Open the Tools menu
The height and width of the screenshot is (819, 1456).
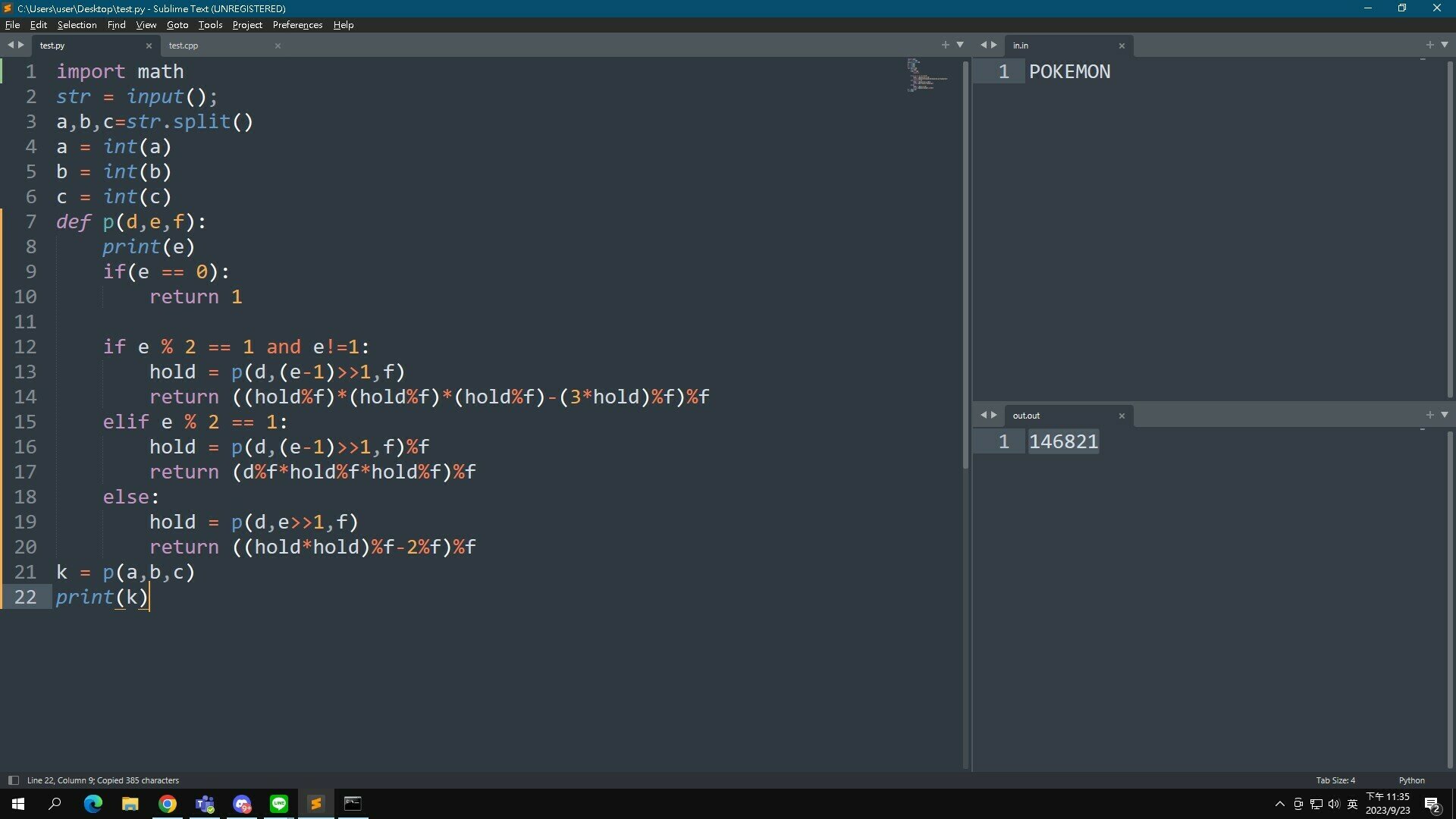pyautogui.click(x=210, y=25)
